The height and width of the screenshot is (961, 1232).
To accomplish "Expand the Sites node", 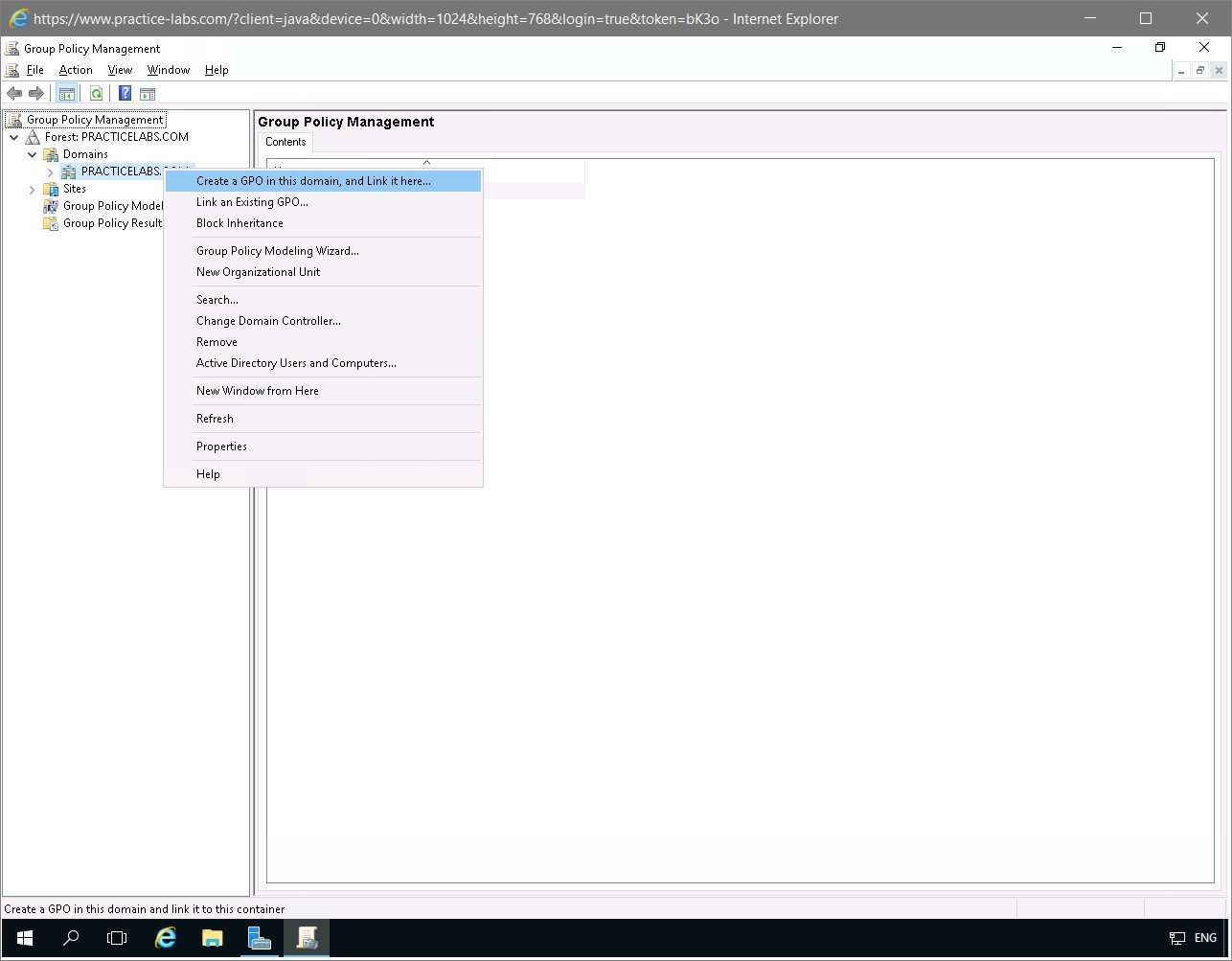I will (x=32, y=189).
